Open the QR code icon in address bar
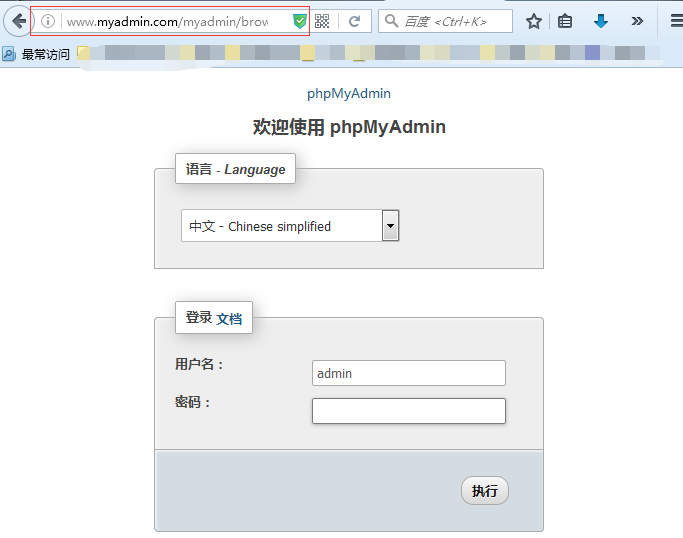Viewport: 683px width, 538px height. [322, 21]
